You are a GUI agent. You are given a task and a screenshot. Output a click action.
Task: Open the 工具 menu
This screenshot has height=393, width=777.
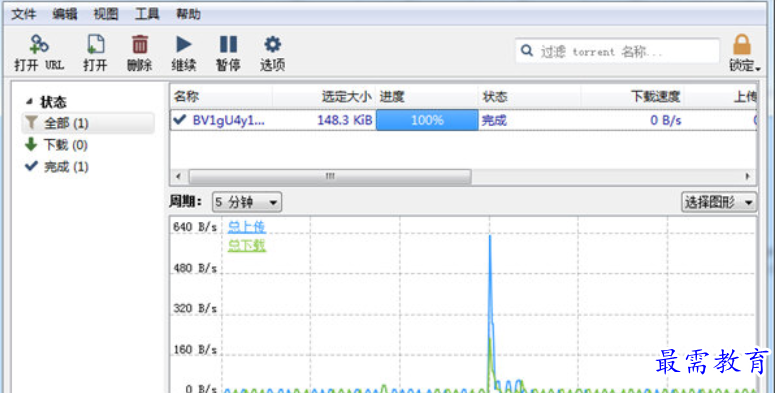147,14
